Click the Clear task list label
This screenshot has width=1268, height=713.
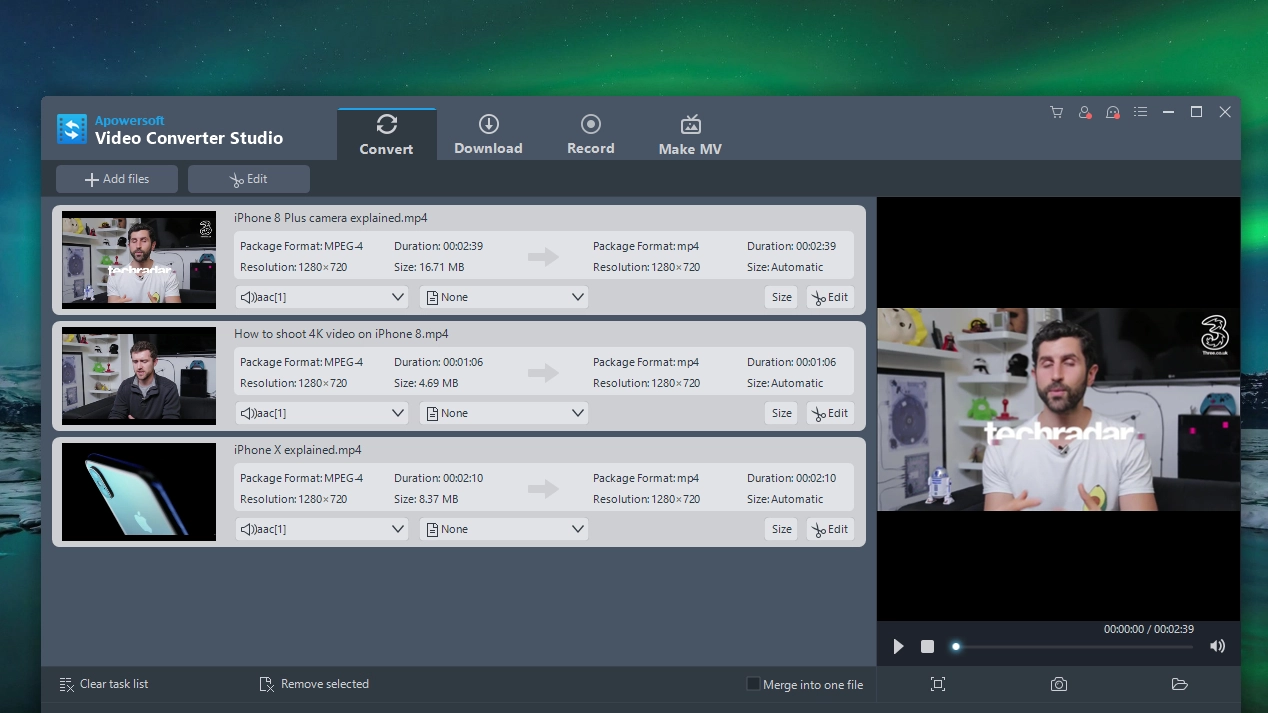(x=114, y=684)
